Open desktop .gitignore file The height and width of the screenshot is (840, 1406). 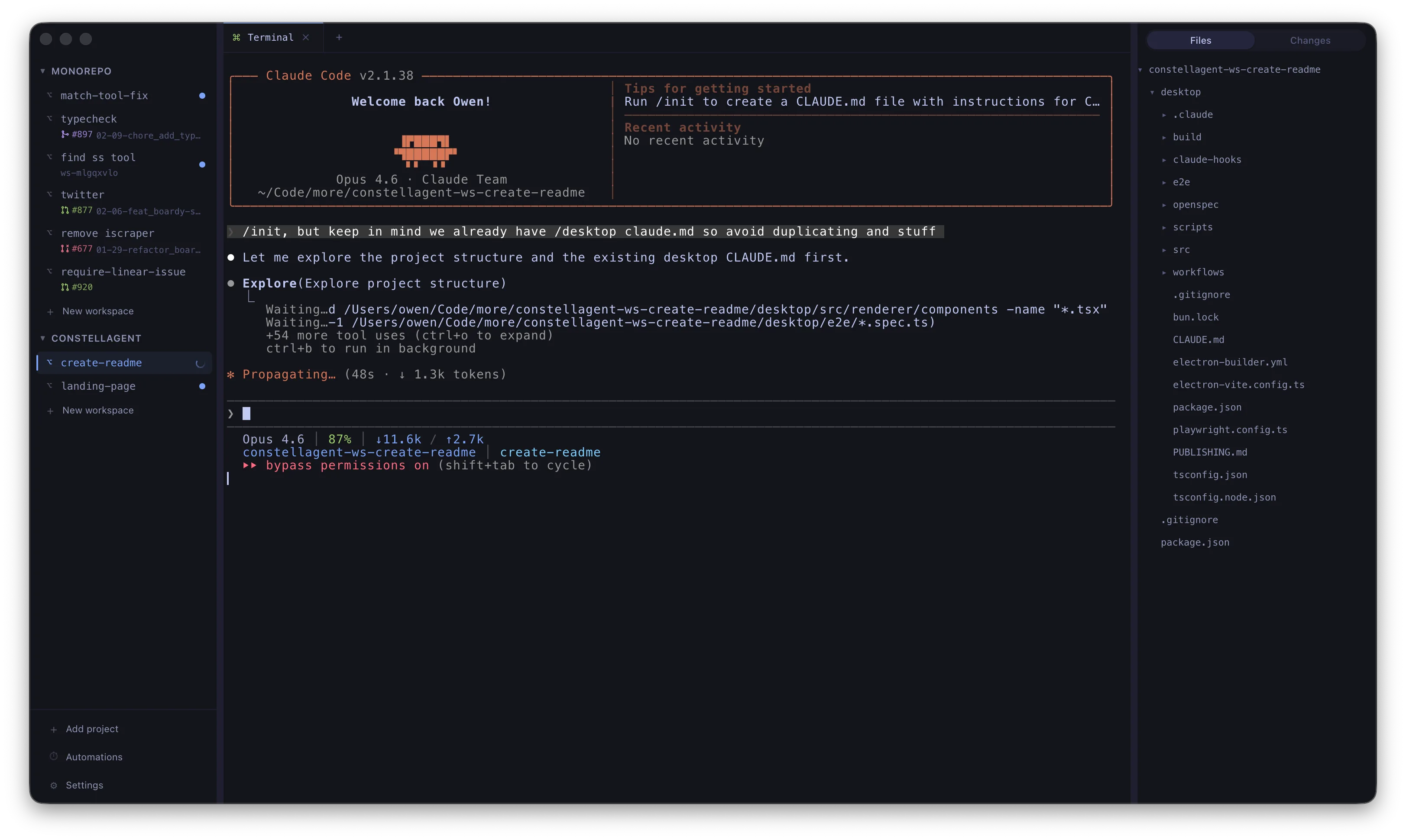pyautogui.click(x=1201, y=295)
